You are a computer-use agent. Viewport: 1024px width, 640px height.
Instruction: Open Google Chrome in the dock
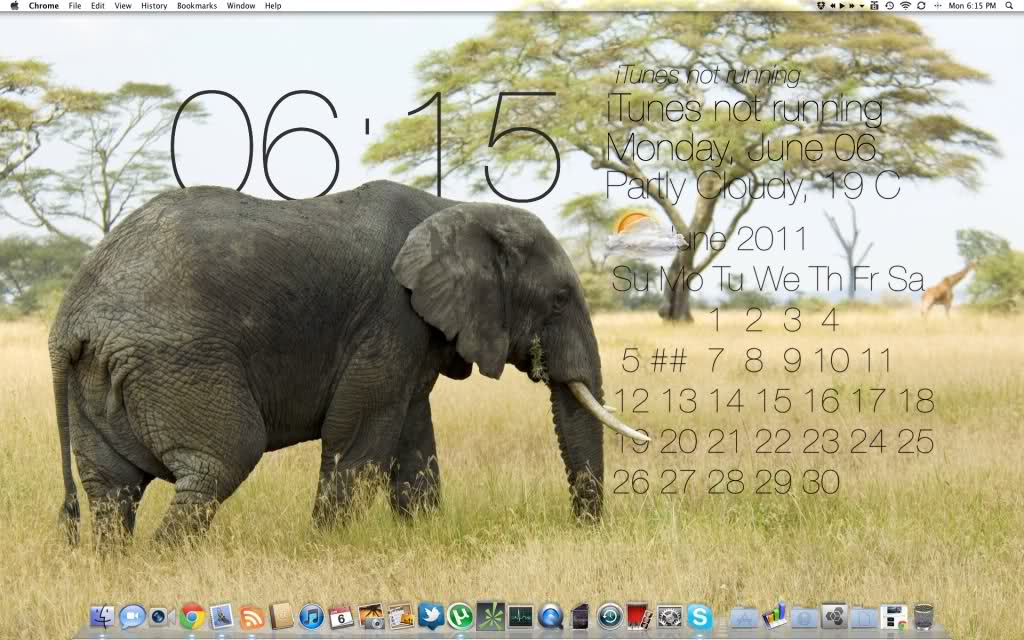[192, 616]
